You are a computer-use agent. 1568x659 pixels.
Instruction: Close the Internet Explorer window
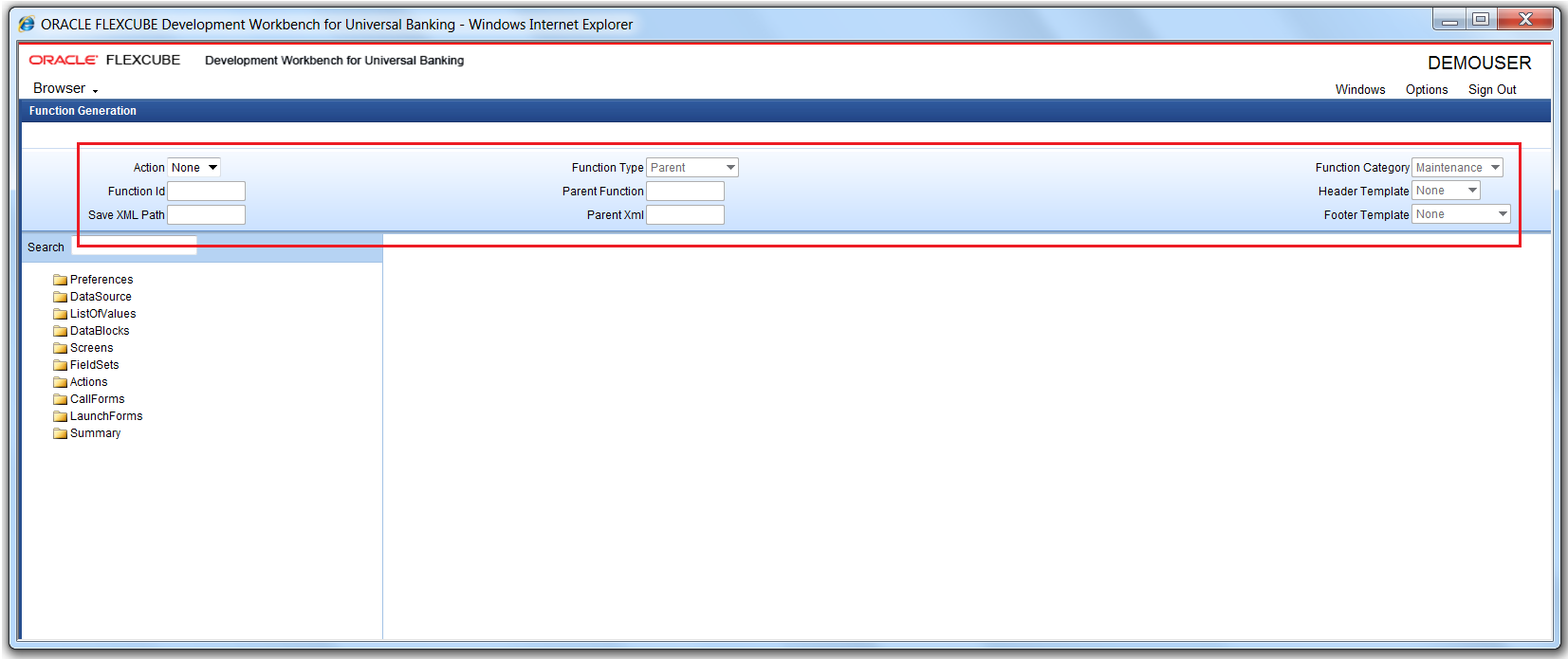pyautogui.click(x=1525, y=20)
